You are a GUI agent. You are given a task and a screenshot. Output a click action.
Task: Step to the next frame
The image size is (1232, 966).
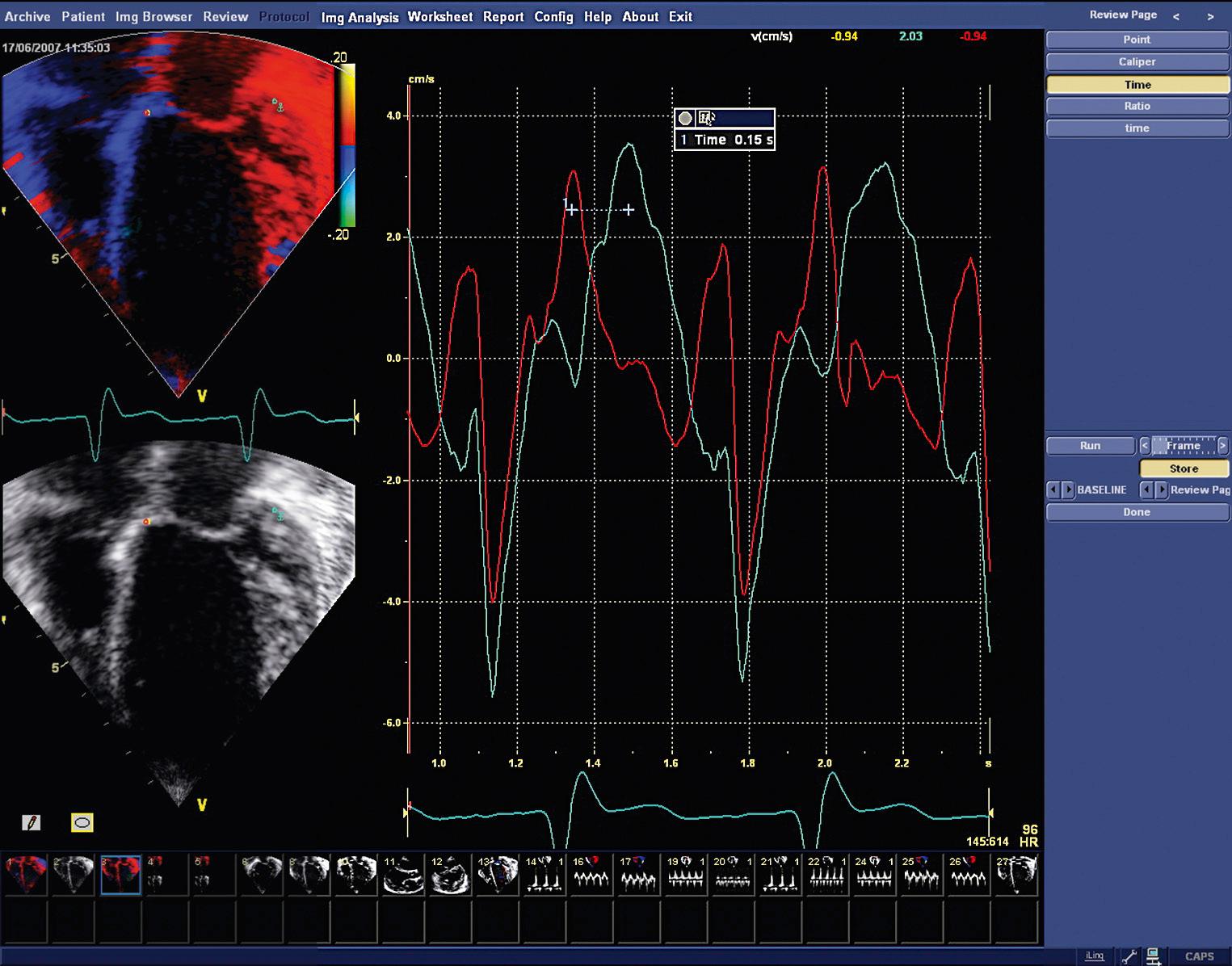pos(1222,446)
